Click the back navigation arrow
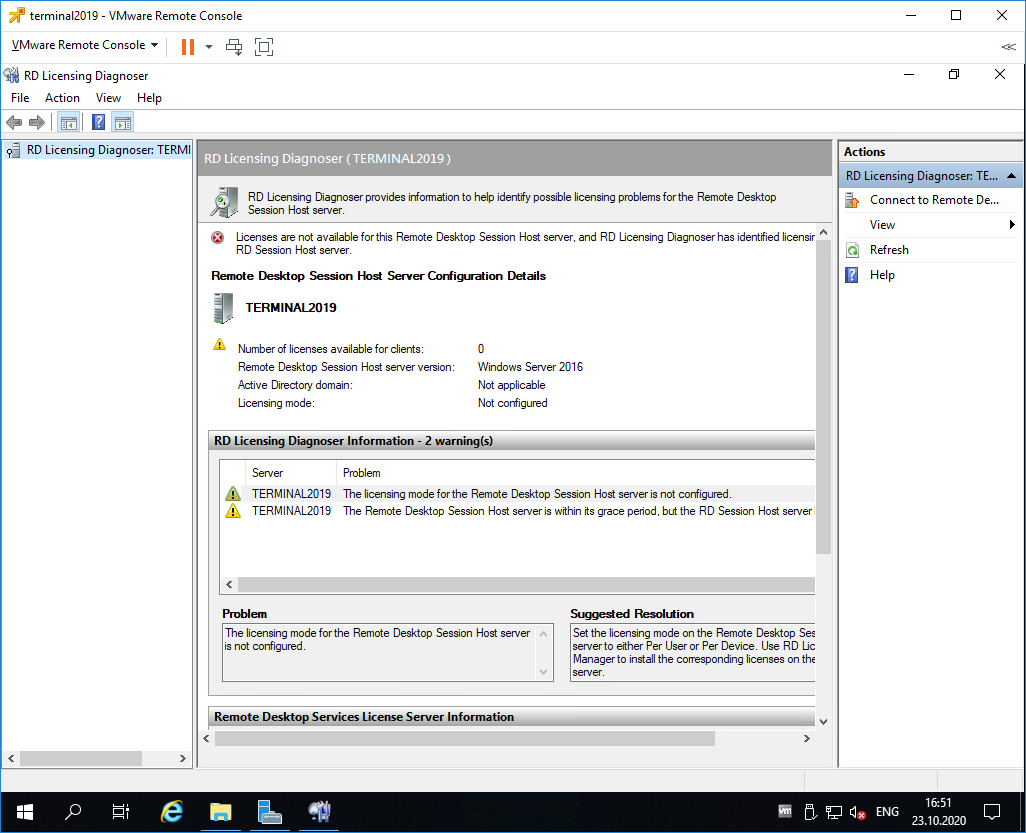 (13, 121)
